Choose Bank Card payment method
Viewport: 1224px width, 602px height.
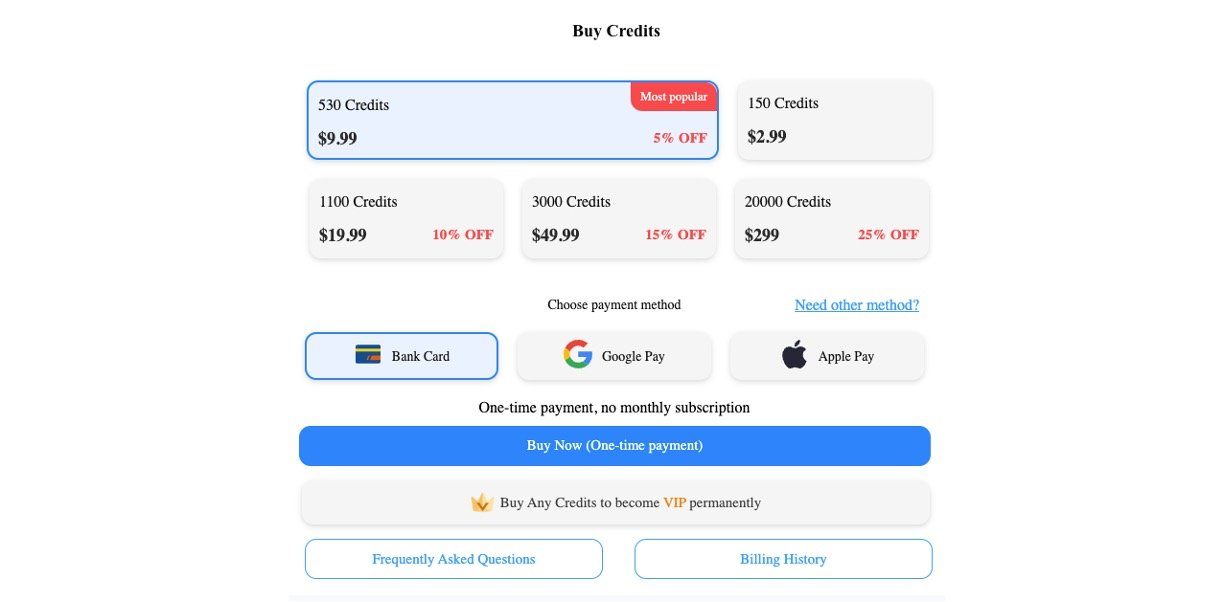click(x=401, y=356)
